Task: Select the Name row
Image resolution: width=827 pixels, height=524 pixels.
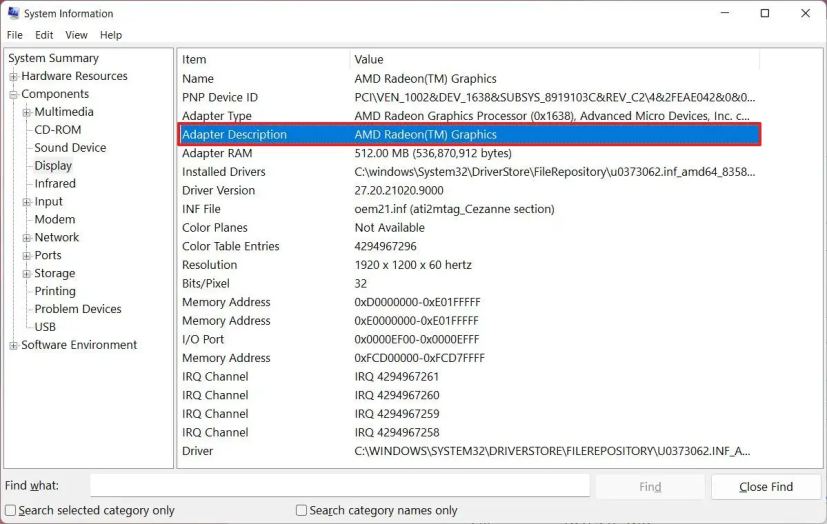Action: 469,79
